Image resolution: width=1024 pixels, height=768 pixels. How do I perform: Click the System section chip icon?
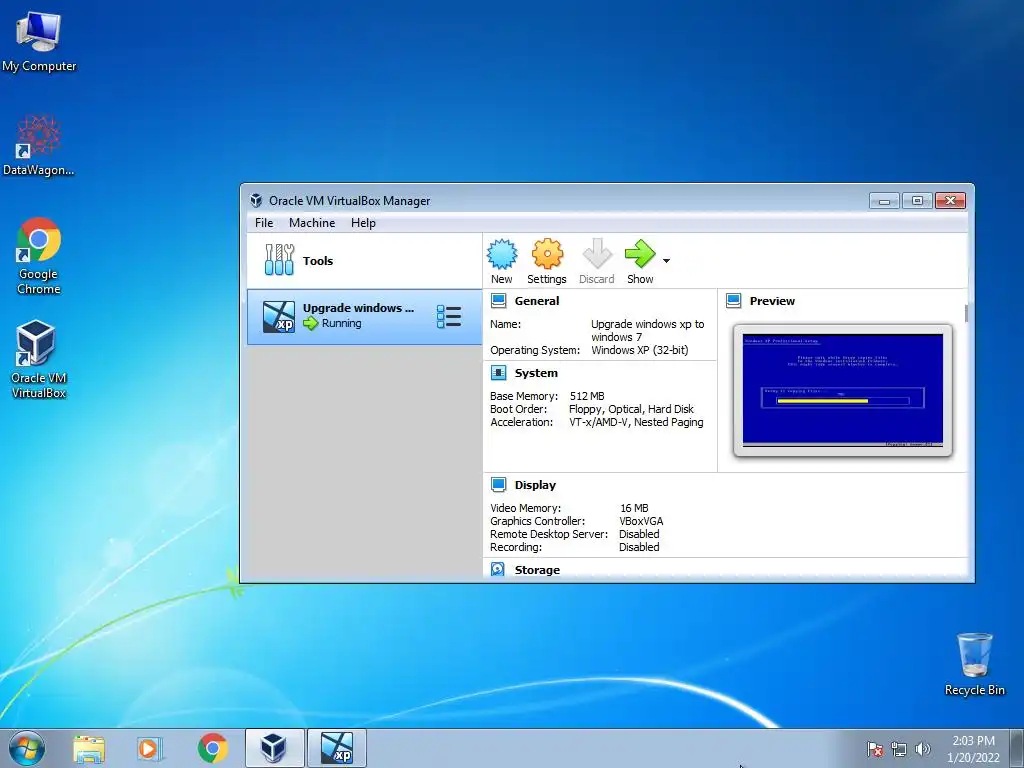[x=498, y=373]
